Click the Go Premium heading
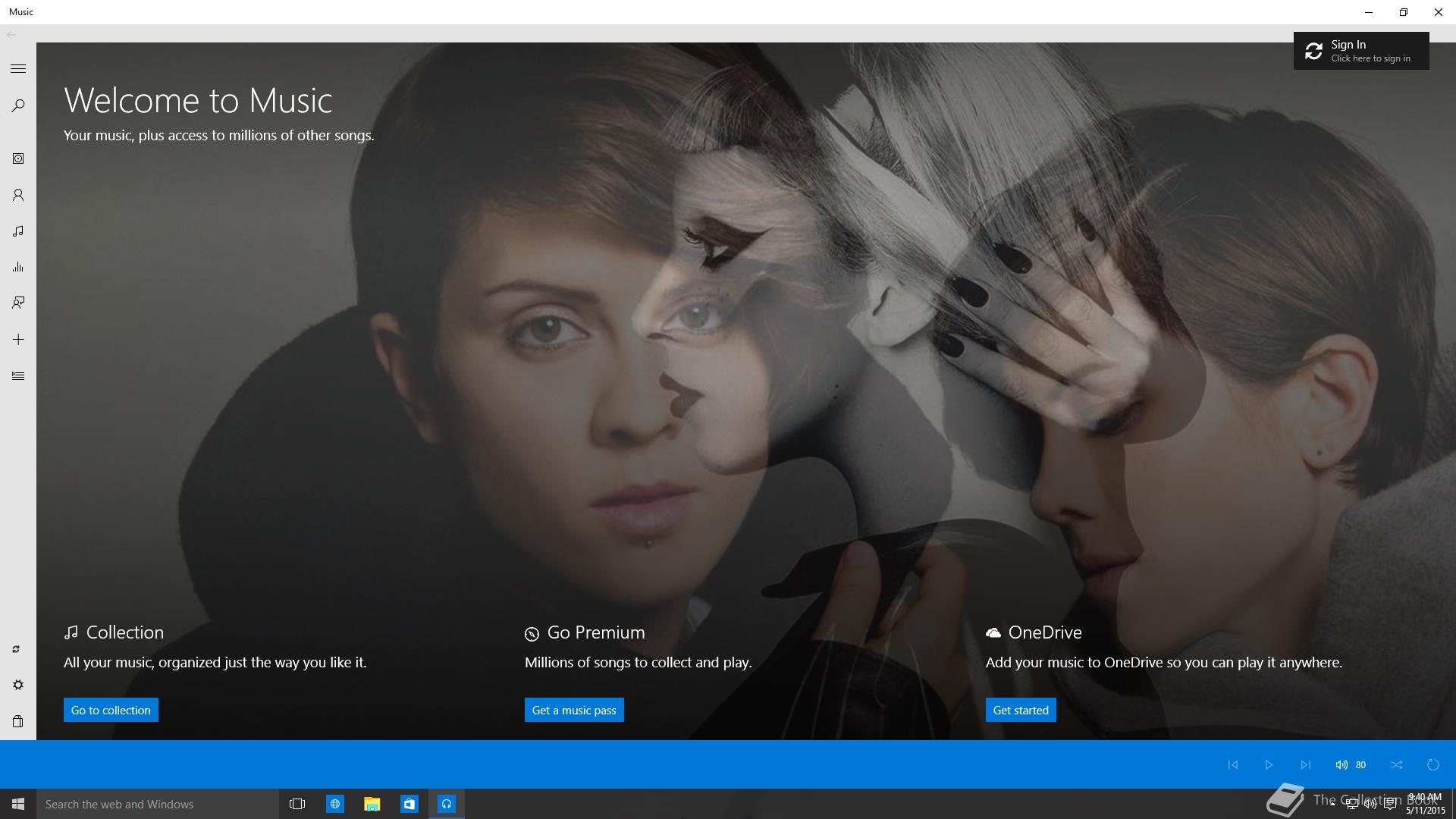 pos(596,632)
